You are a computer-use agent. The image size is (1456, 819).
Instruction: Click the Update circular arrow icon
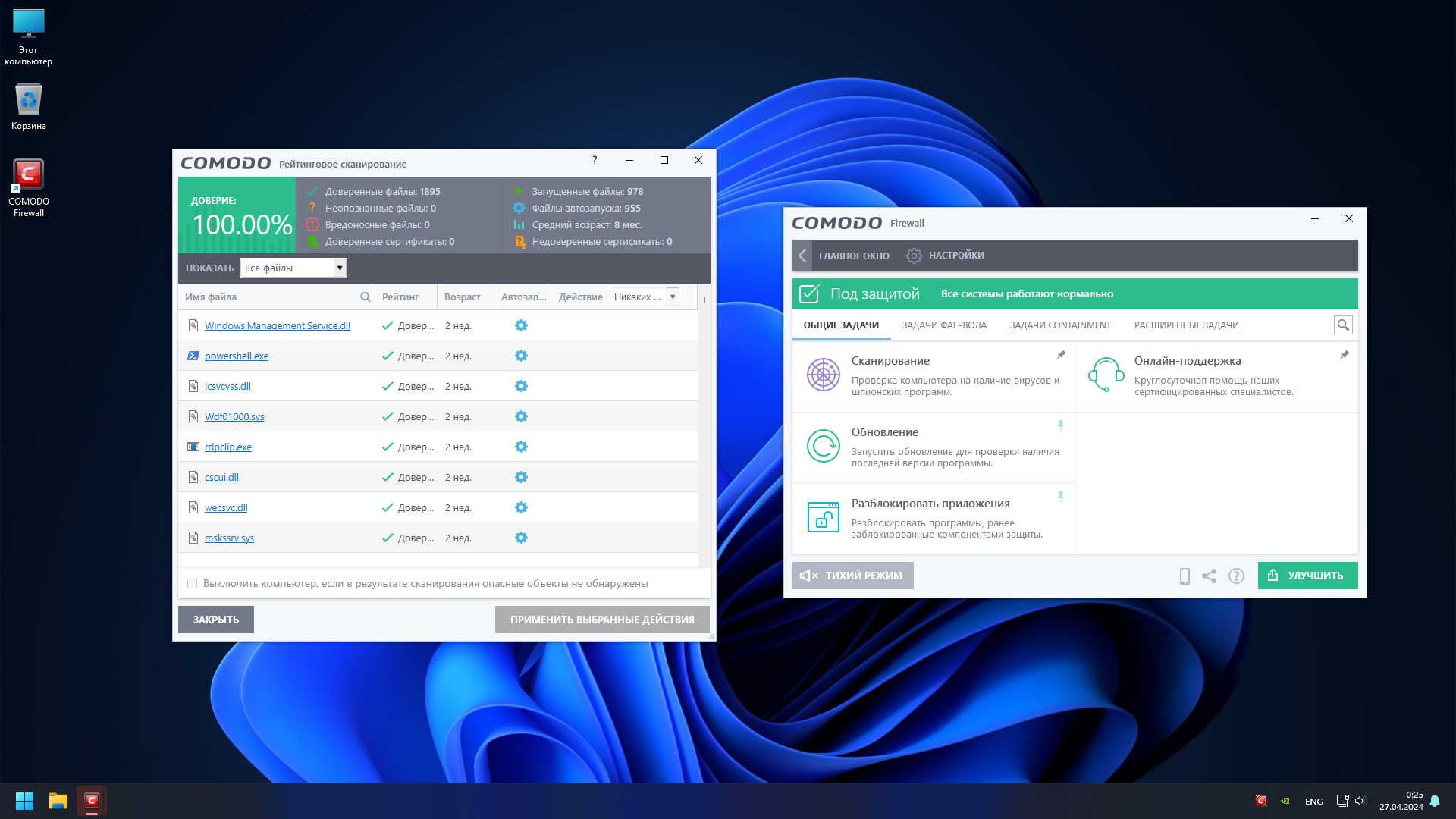823,446
